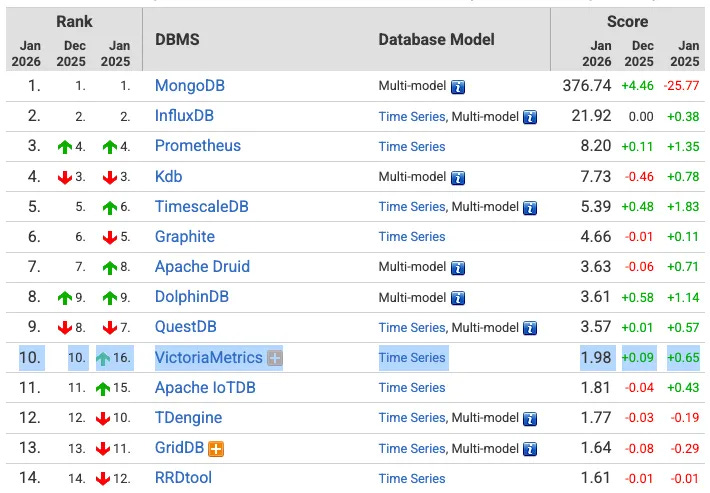The width and height of the screenshot is (710, 493).
Task: Click the QuestDB Multi-model info icon
Action: coord(530,328)
